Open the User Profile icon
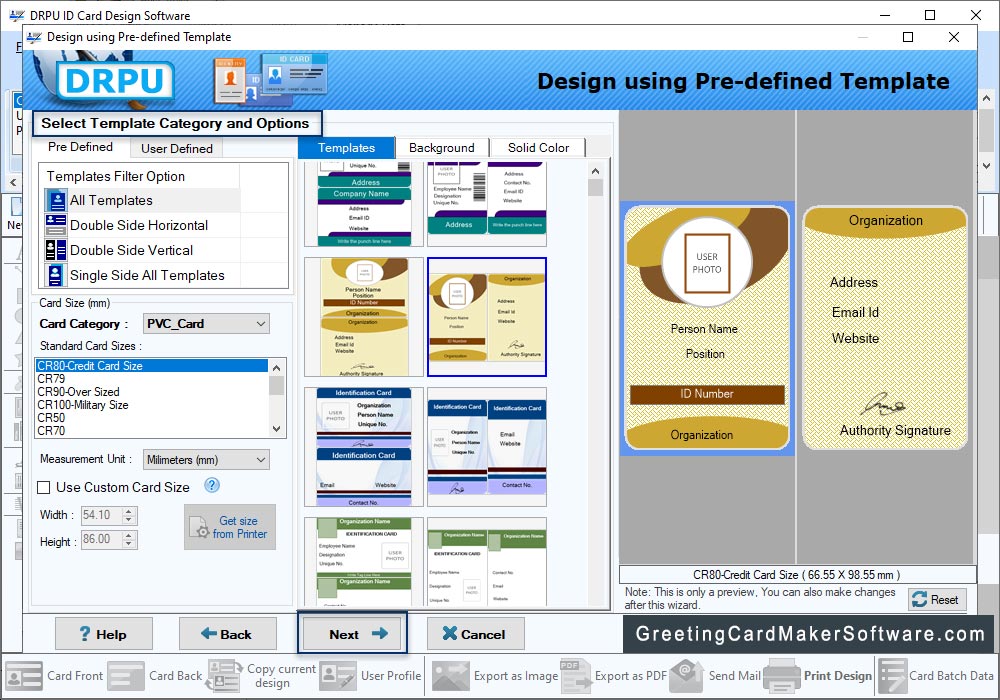1000x700 pixels. pos(338,676)
